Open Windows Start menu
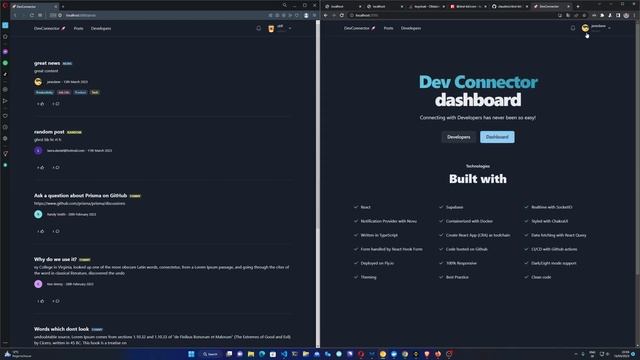Screen dimensions: 640x360 pos(191,354)
